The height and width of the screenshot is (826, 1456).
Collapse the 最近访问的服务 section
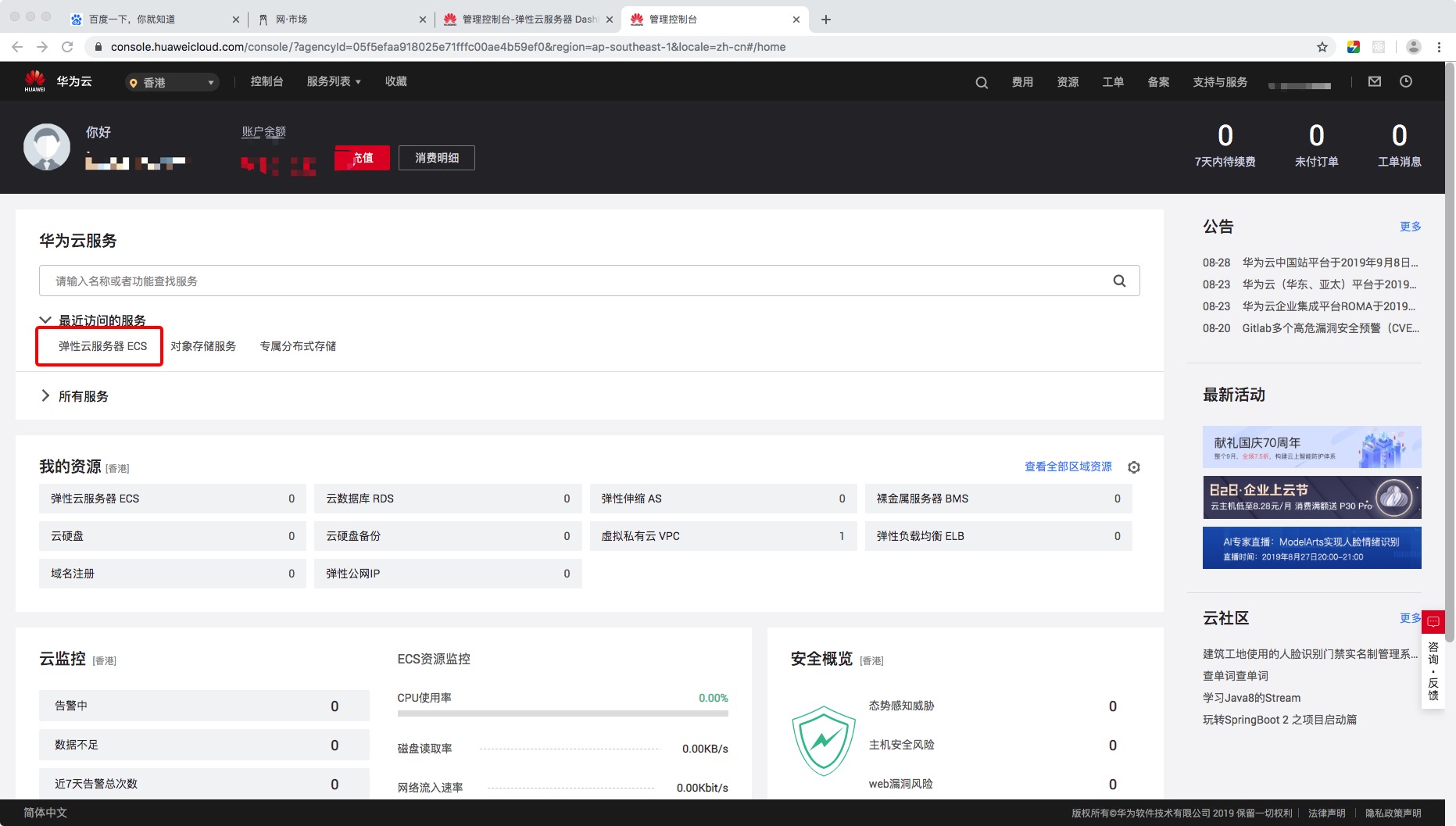click(45, 320)
